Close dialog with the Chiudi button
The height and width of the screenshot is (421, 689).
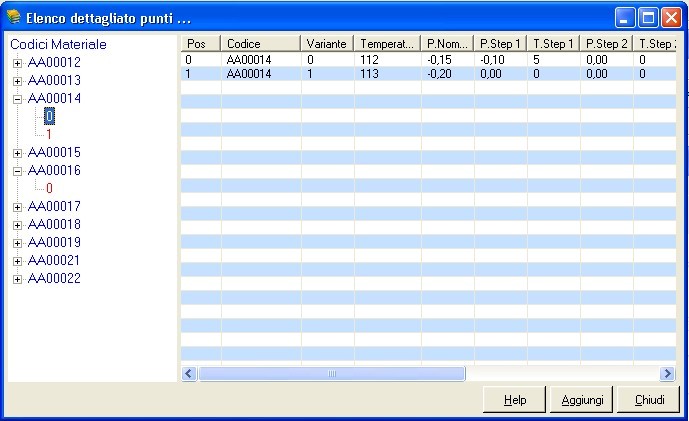pos(649,400)
